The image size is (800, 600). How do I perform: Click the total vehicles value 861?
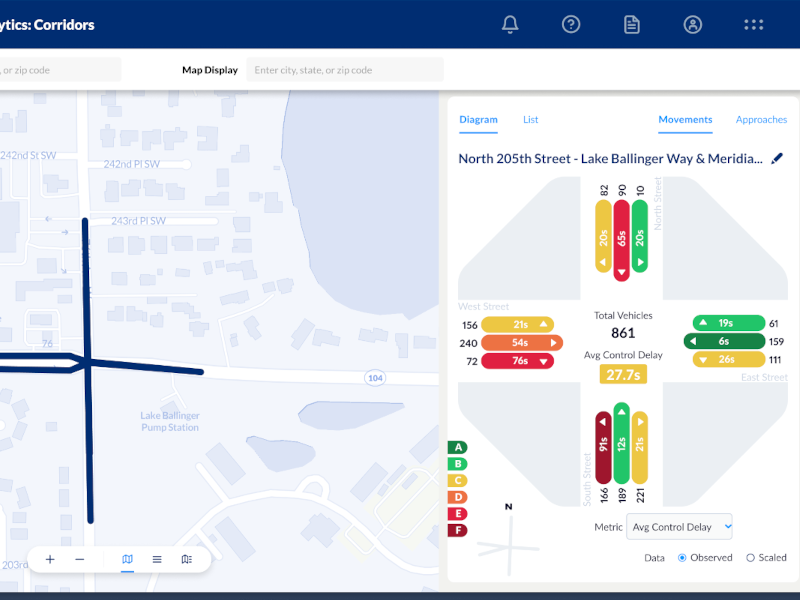tap(623, 333)
